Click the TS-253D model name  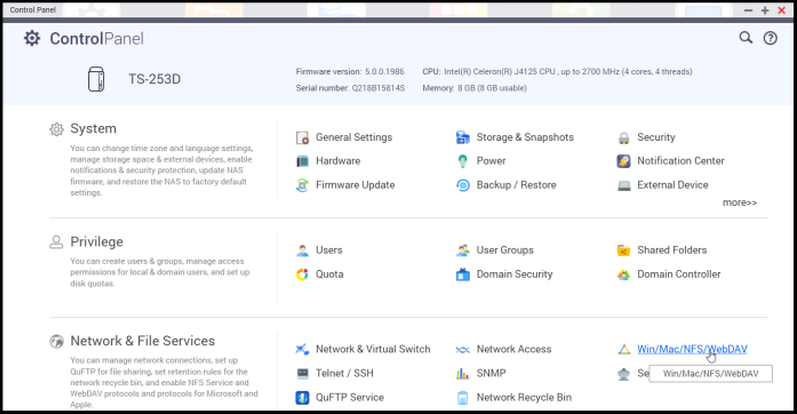(x=155, y=79)
